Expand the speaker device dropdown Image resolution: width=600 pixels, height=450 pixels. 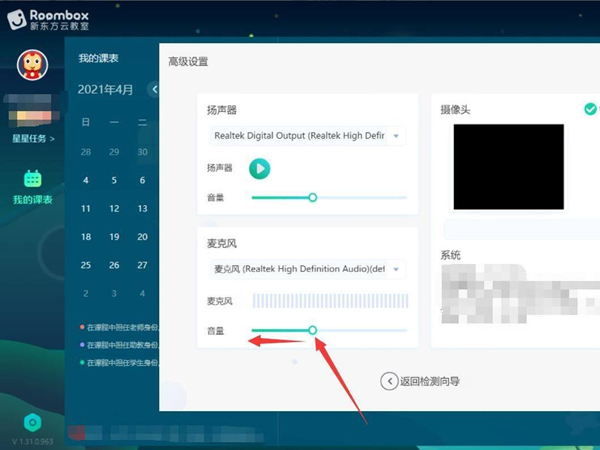(397, 135)
